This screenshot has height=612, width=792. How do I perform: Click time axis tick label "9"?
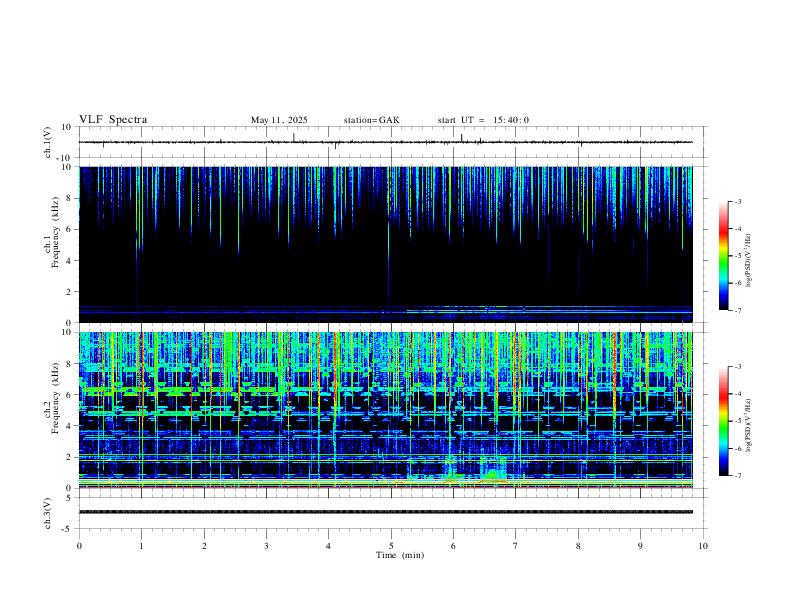click(640, 546)
